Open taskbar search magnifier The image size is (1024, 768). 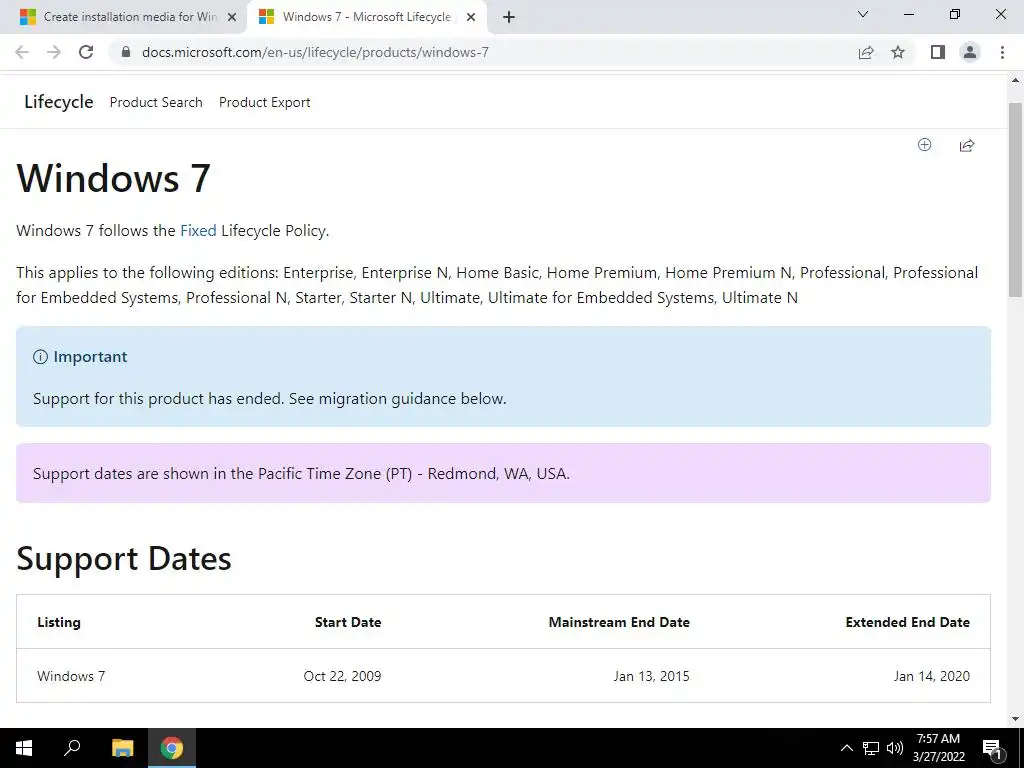pyautogui.click(x=72, y=748)
